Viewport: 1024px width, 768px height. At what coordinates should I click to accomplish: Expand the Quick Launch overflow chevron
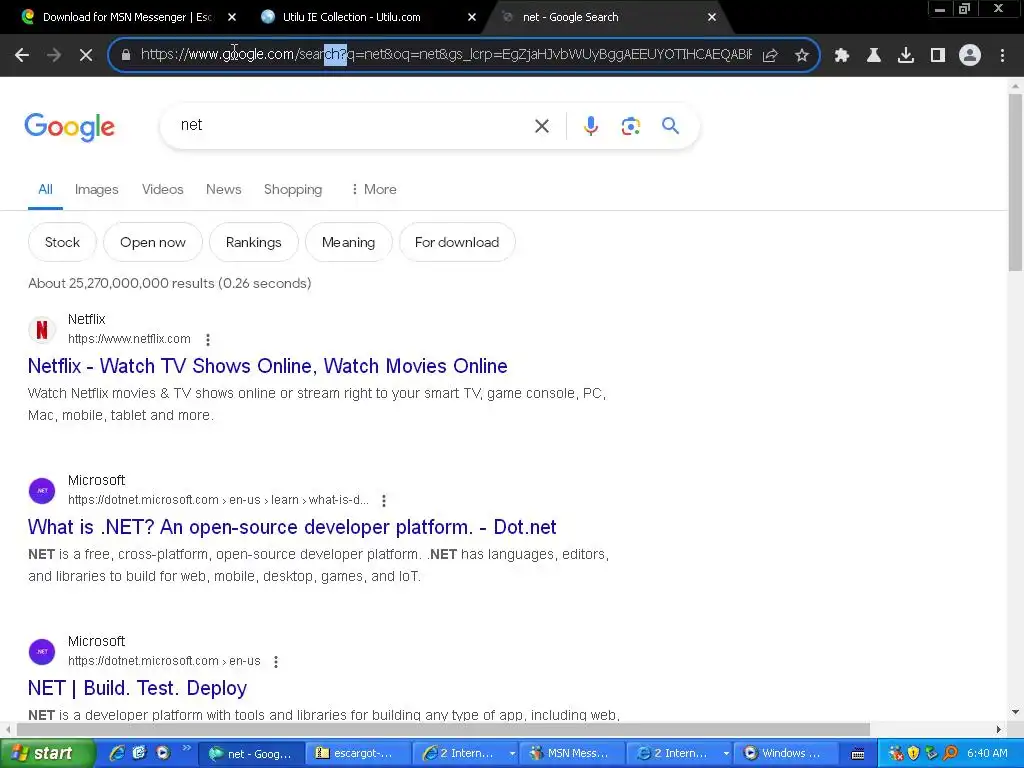(x=186, y=748)
